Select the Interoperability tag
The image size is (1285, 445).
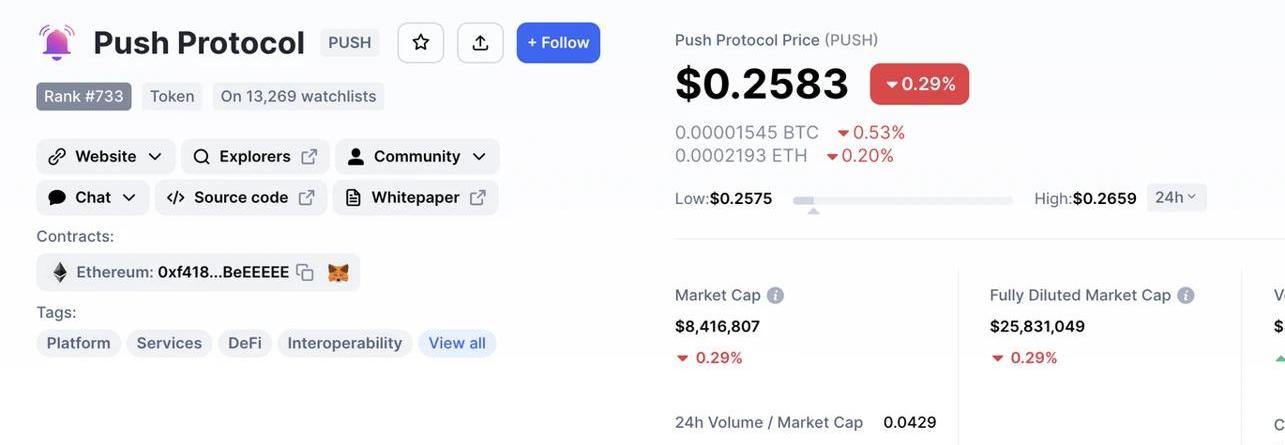click(344, 344)
